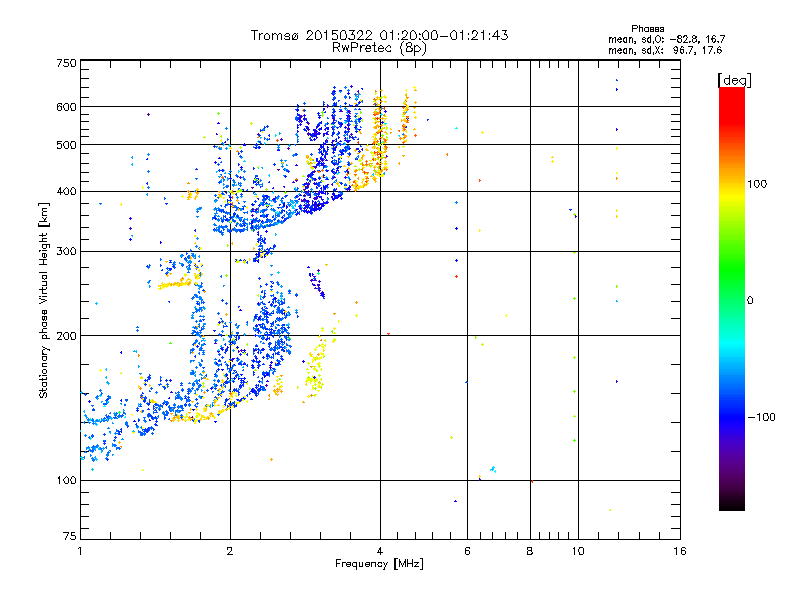Click the x-axis tick label '1'
The width and height of the screenshot is (800, 600).
80,551
